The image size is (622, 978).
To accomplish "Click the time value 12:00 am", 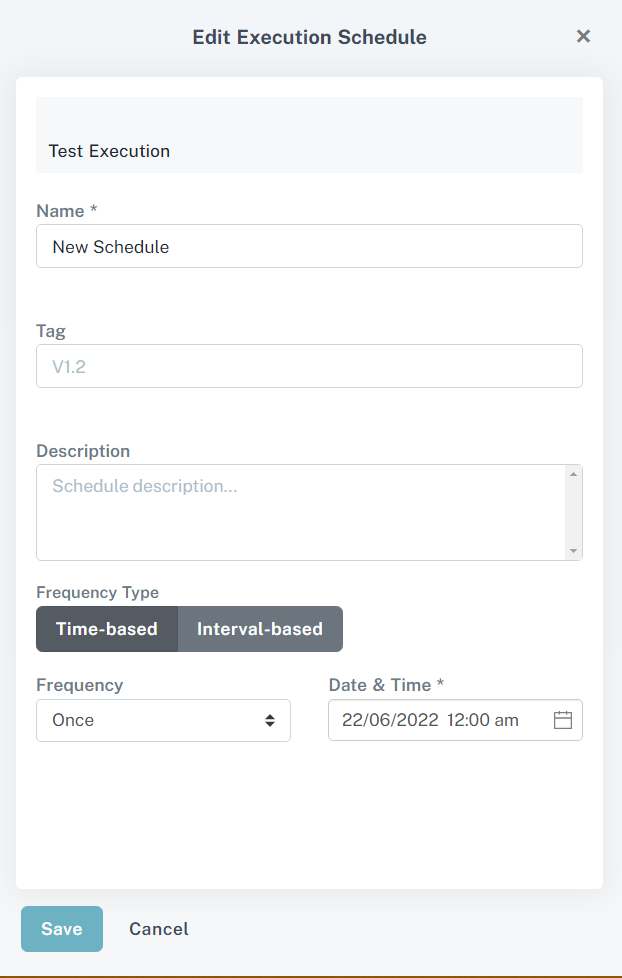I will [484, 720].
